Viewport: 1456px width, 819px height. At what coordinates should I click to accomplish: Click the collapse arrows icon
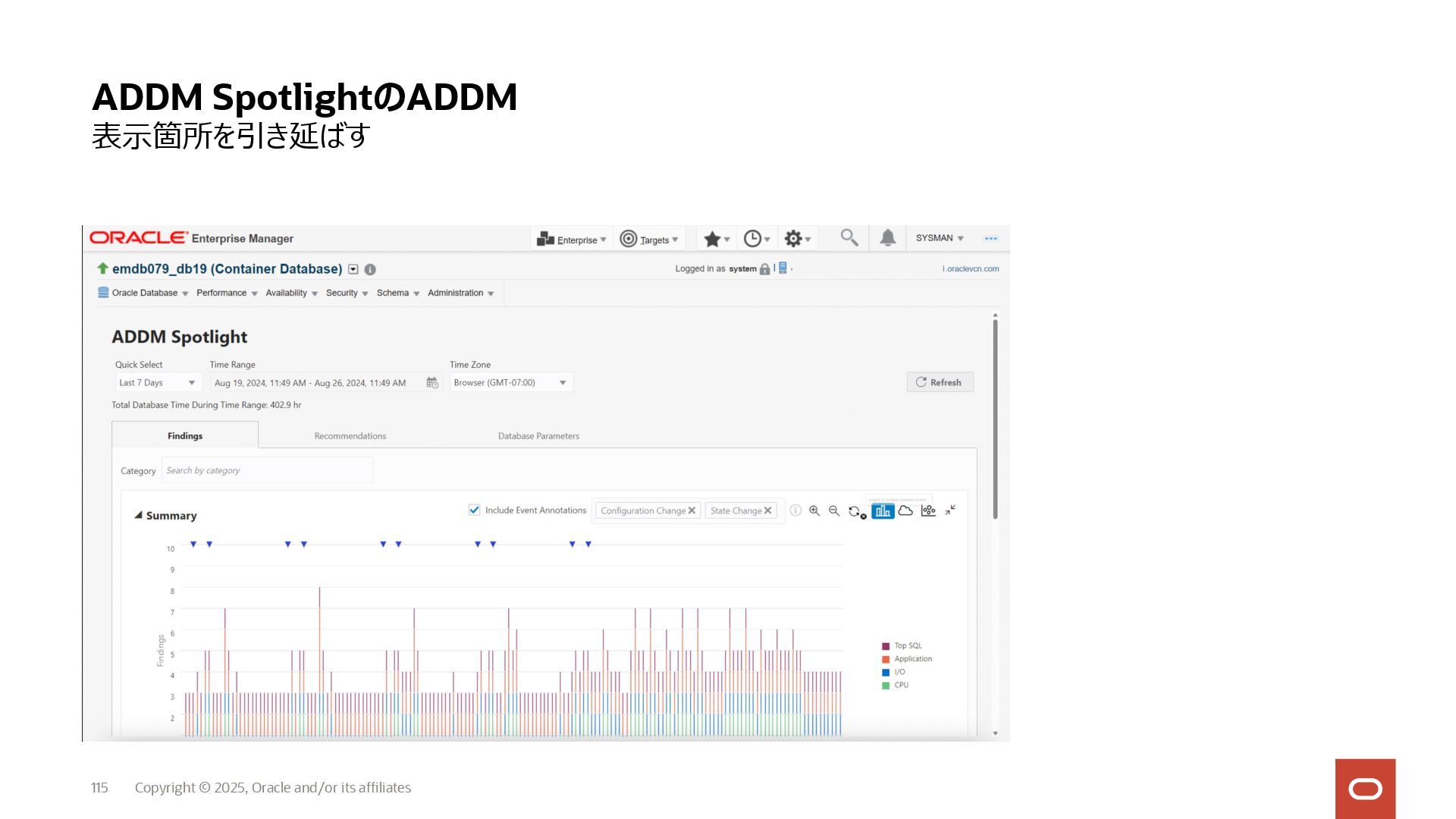(950, 510)
